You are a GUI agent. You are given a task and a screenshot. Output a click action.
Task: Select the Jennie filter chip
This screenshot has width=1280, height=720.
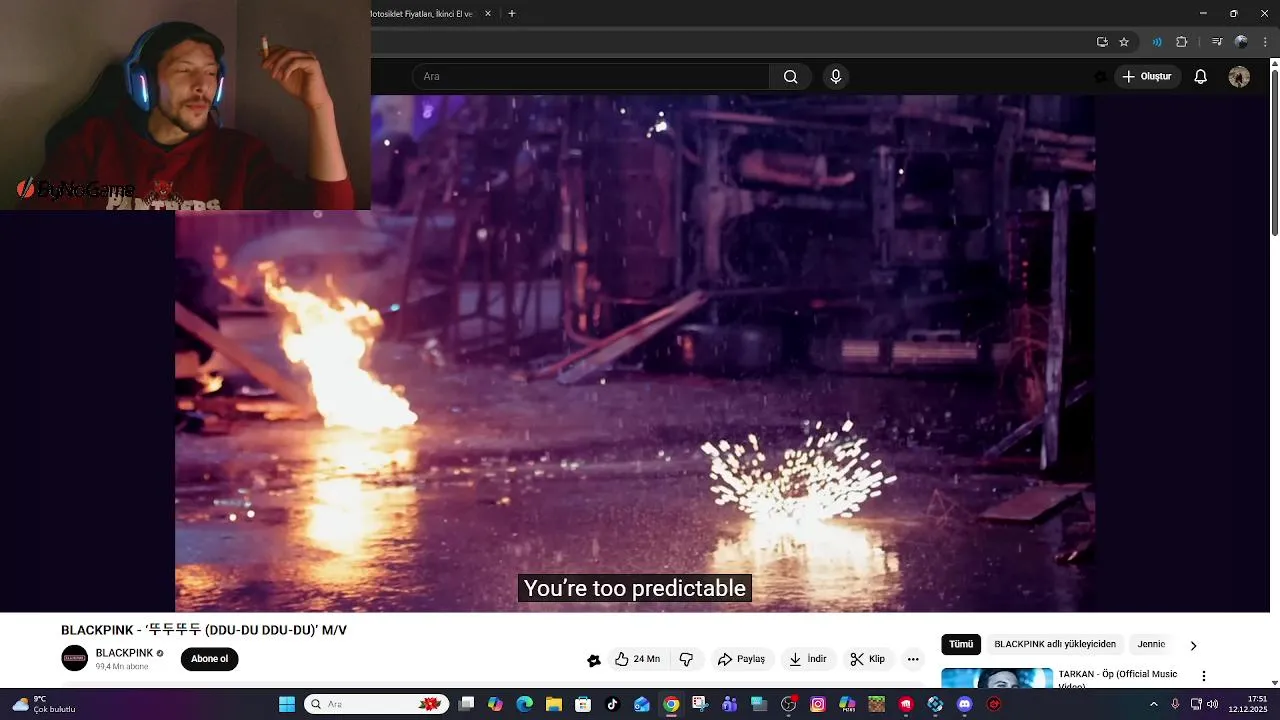[x=1151, y=645]
